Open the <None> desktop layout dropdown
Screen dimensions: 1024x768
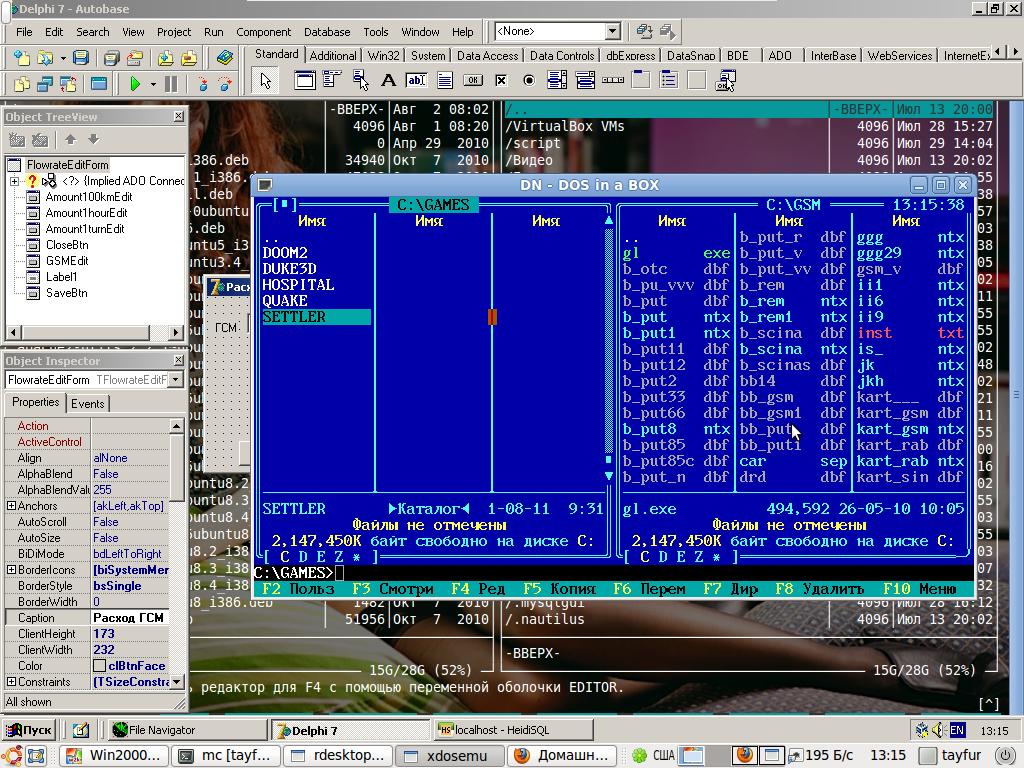pyautogui.click(x=612, y=32)
